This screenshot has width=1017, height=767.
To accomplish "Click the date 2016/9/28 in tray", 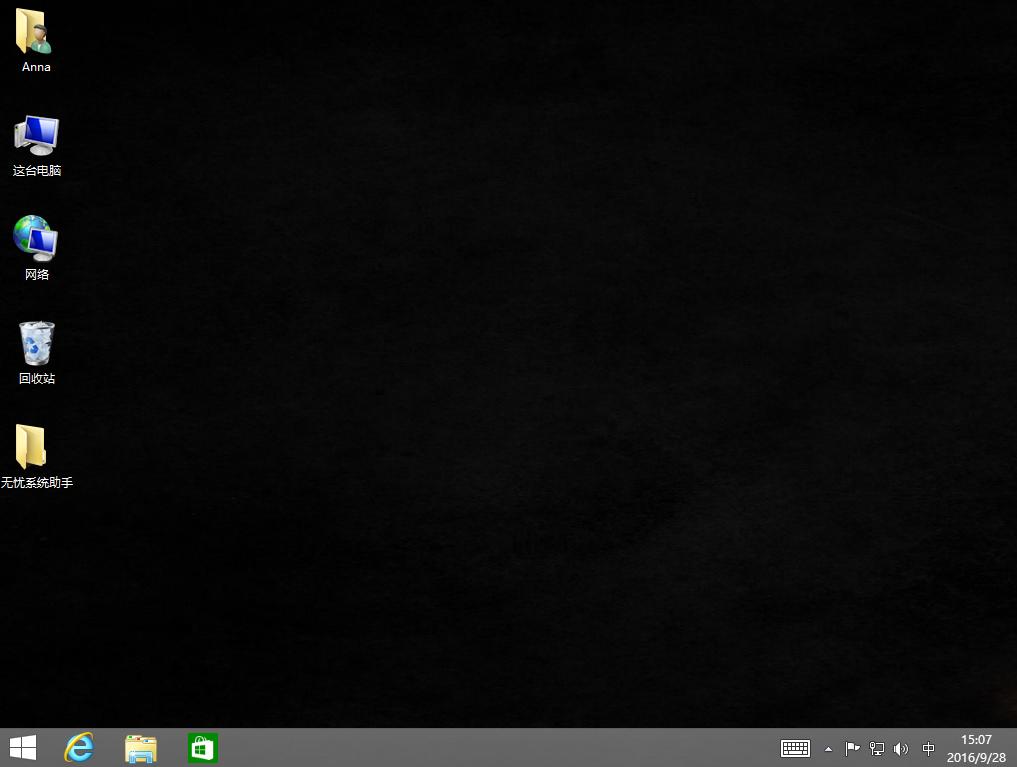I will point(976,757).
